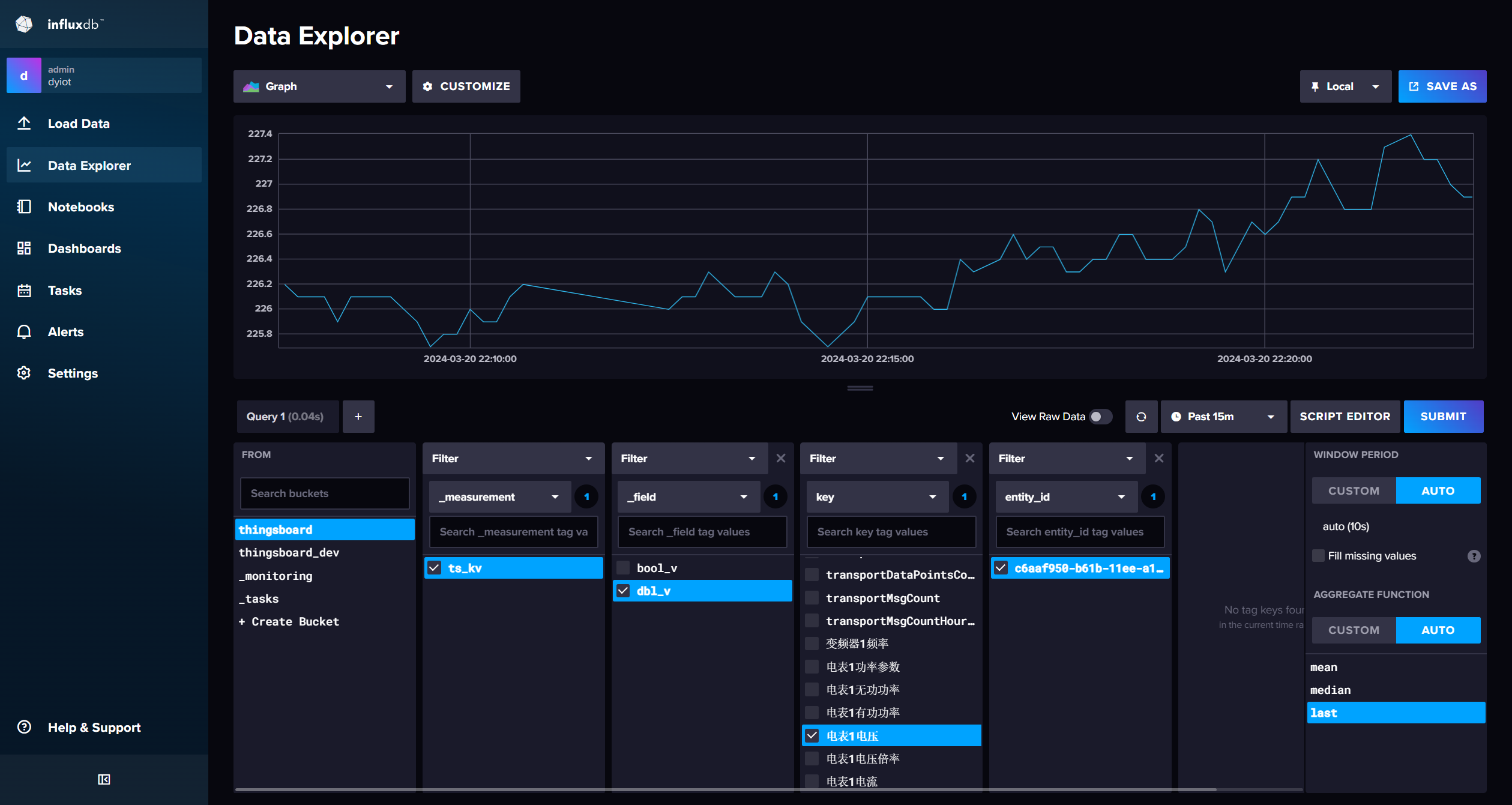Uncheck the 电表1电压 key checkbox

click(x=812, y=735)
